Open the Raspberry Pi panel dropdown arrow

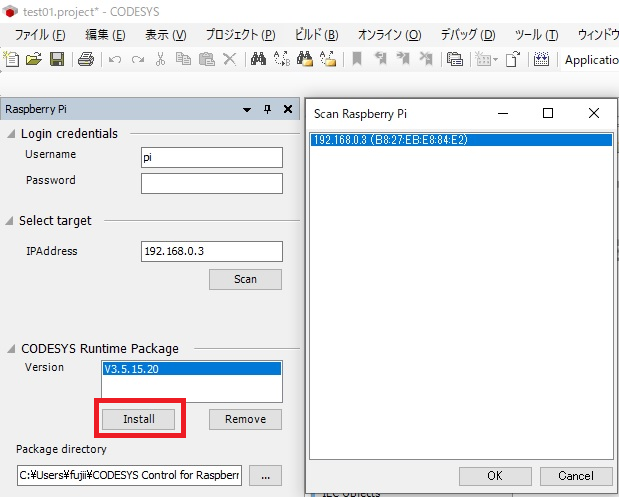point(247,110)
